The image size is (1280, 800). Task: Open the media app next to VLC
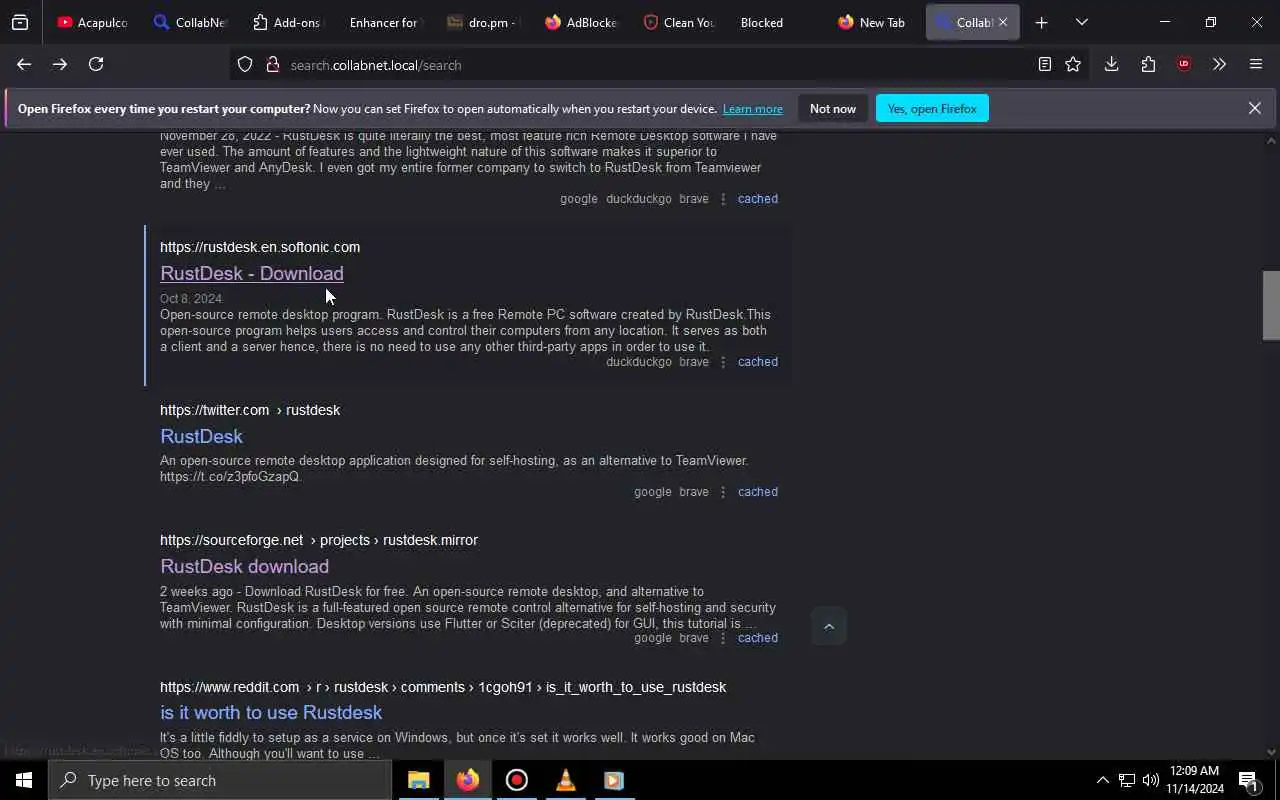(x=614, y=780)
